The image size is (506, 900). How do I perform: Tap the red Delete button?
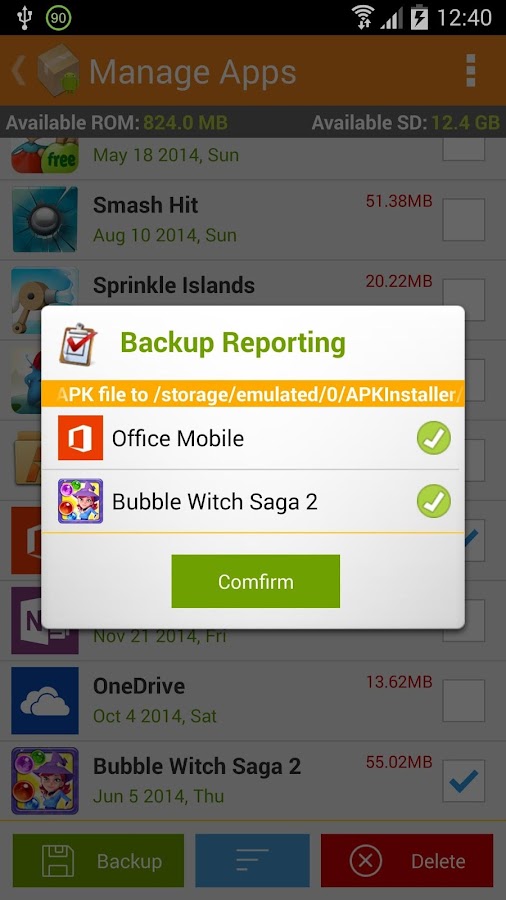pyautogui.click(x=407, y=860)
